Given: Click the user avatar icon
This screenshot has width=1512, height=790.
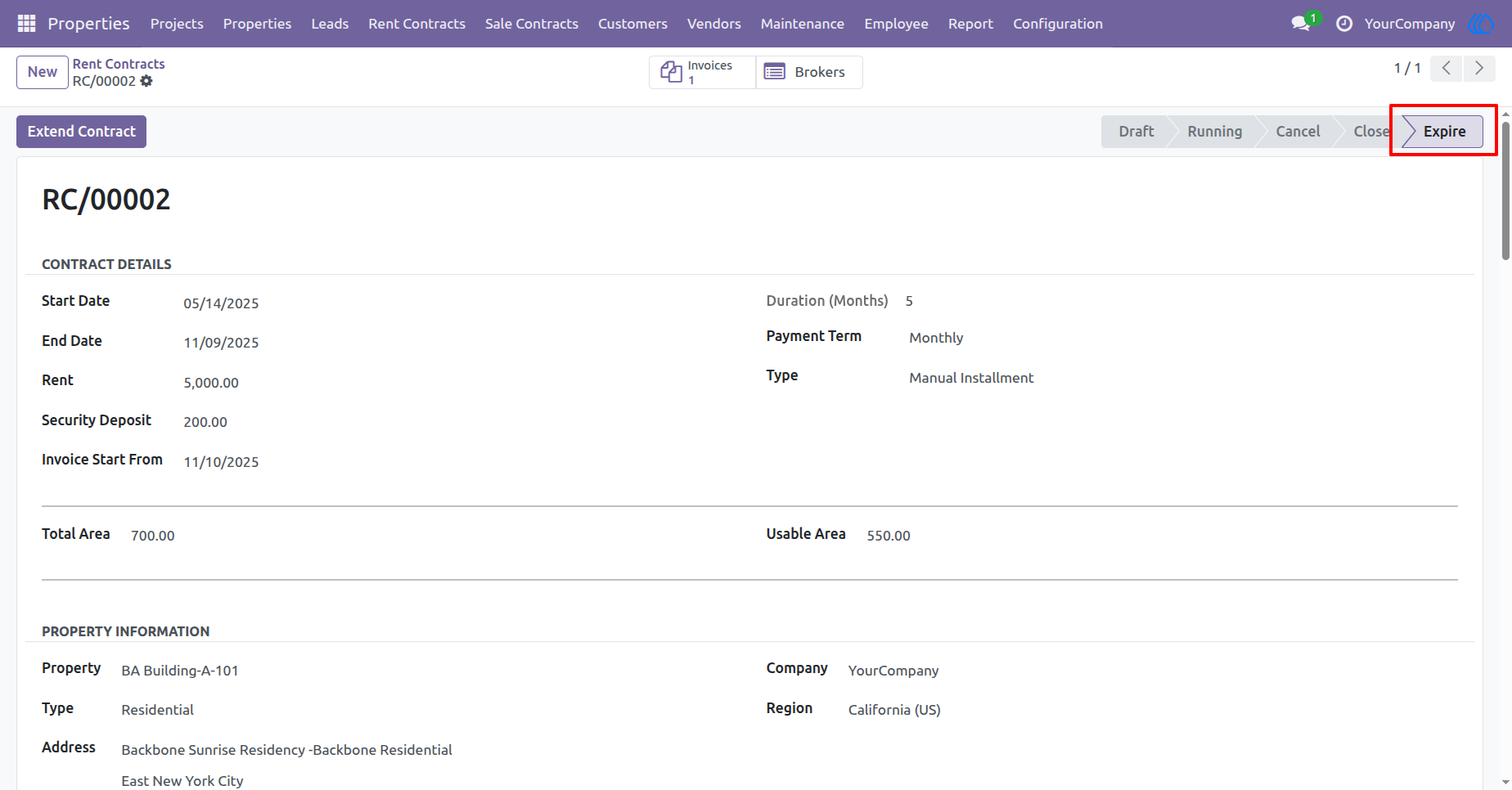Looking at the screenshot, I should click(x=1482, y=24).
